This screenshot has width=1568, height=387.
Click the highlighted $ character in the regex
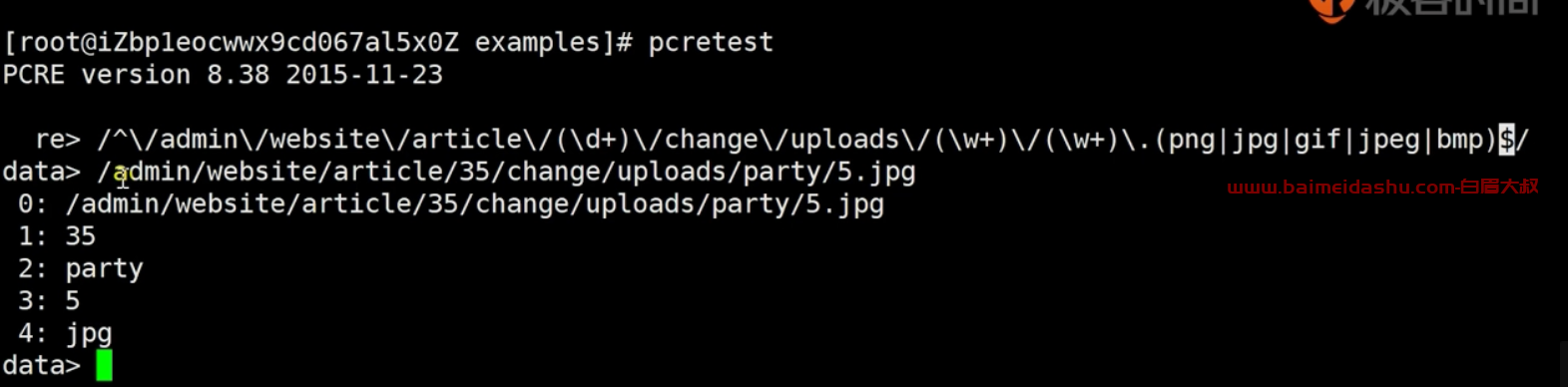pos(1506,140)
